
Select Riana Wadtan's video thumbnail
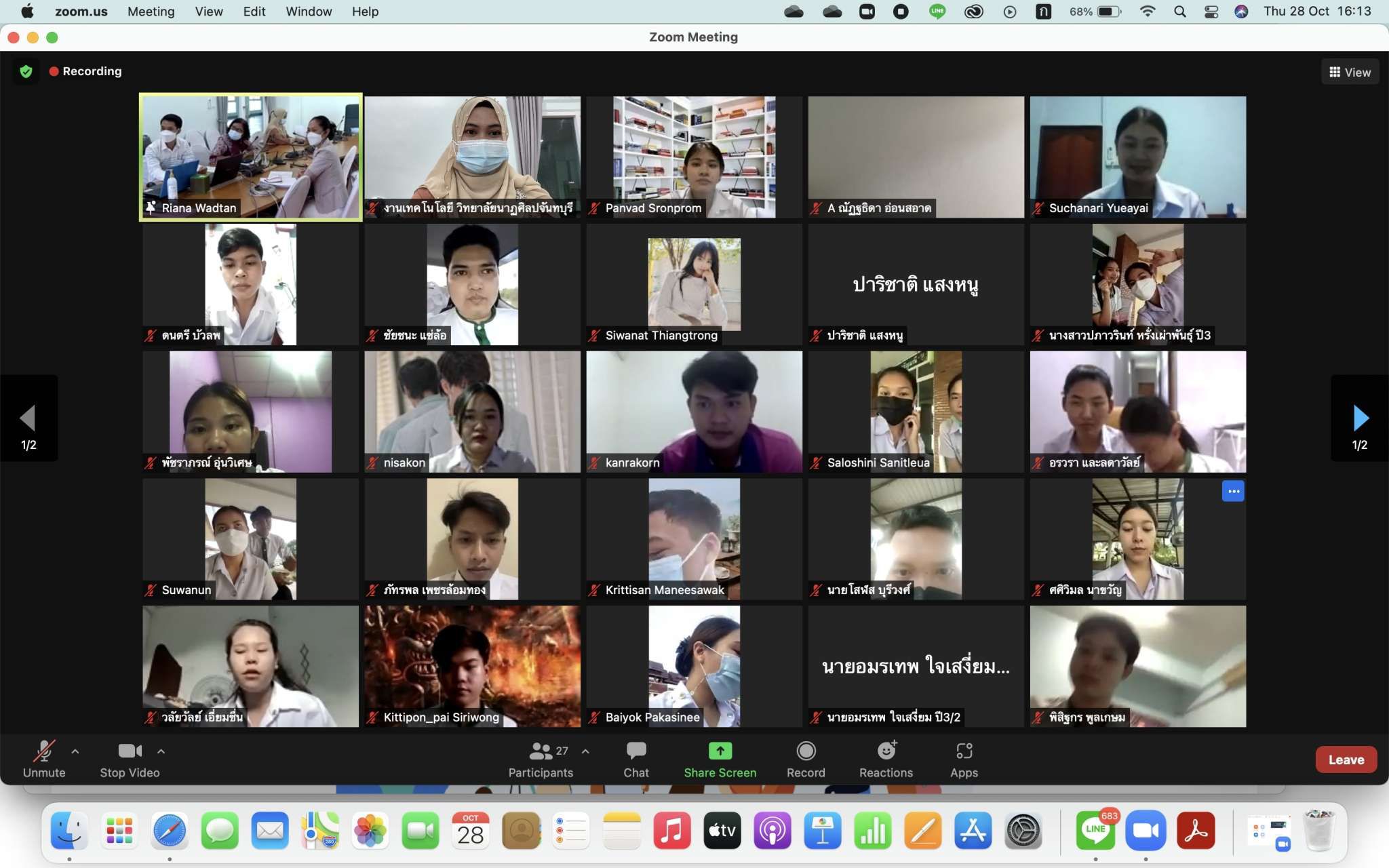[x=250, y=157]
